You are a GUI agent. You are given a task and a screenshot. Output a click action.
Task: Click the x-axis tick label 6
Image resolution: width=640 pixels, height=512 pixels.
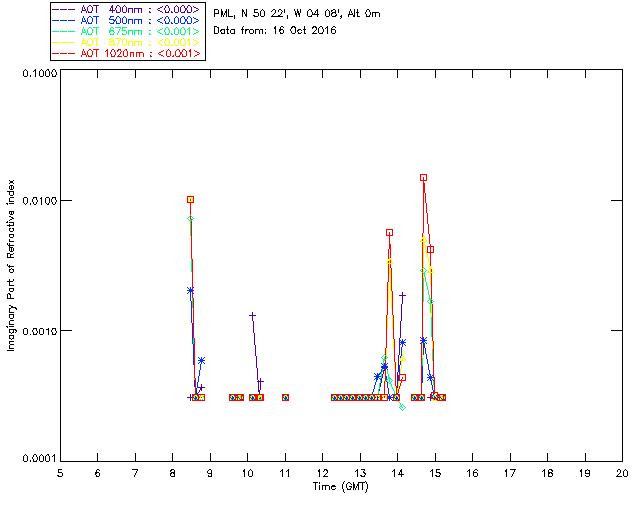98,473
